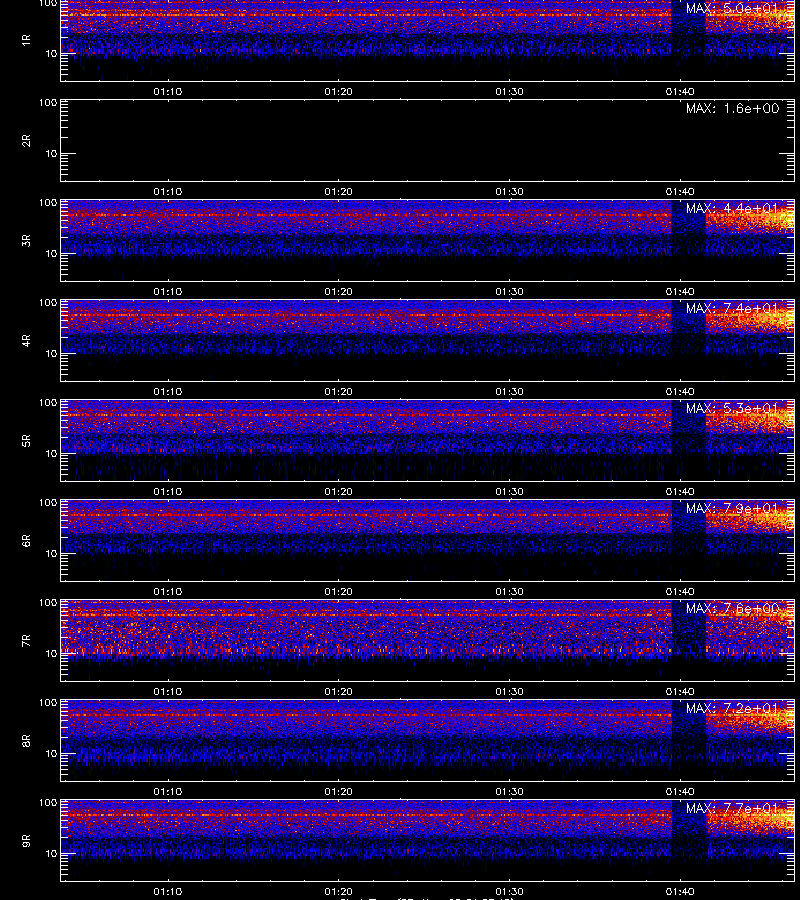Click the 01:30 time label below 7R

pos(510,692)
